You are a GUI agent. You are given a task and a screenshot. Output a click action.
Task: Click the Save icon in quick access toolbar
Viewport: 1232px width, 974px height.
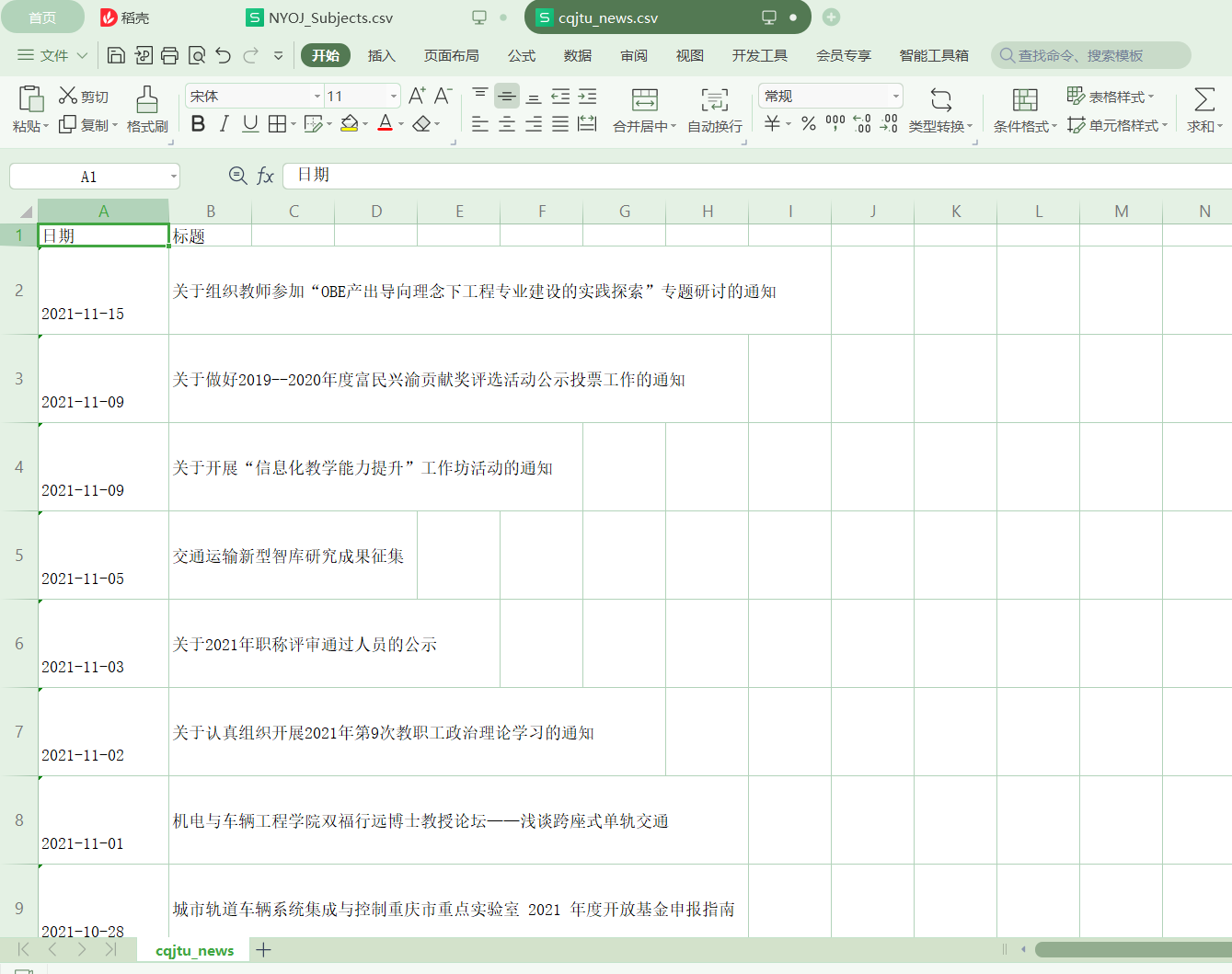pyautogui.click(x=116, y=55)
